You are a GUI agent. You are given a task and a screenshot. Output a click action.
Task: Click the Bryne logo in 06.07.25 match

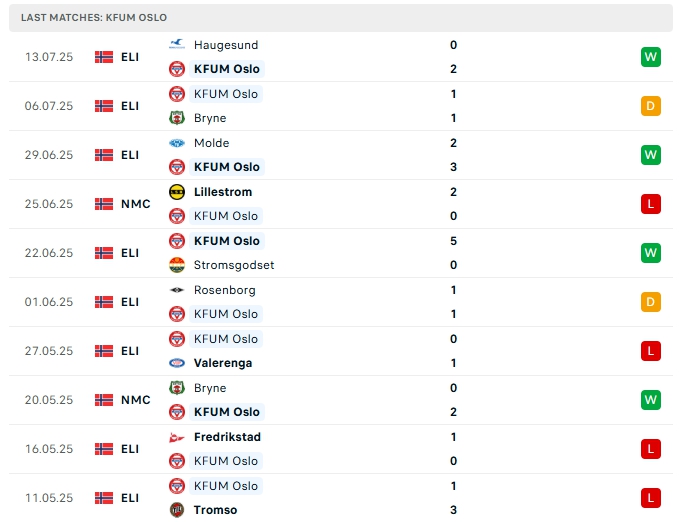177,118
